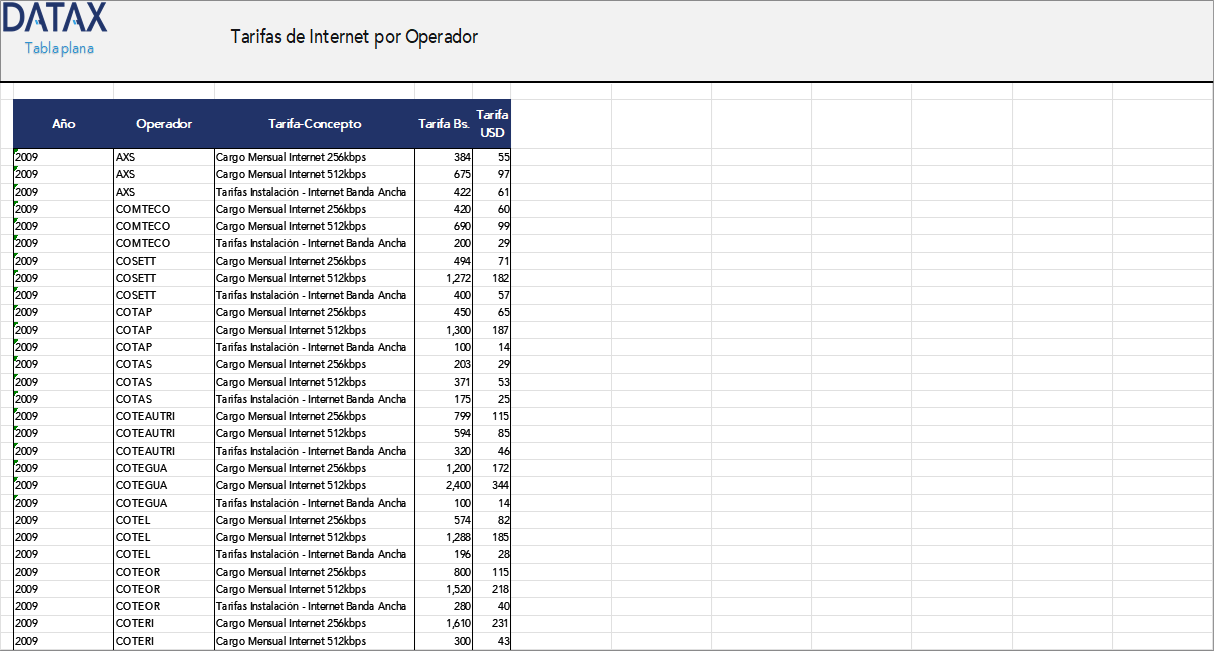This screenshot has height=651, width=1214.
Task: Select the 'Tabla plana' label
Action: (56, 46)
